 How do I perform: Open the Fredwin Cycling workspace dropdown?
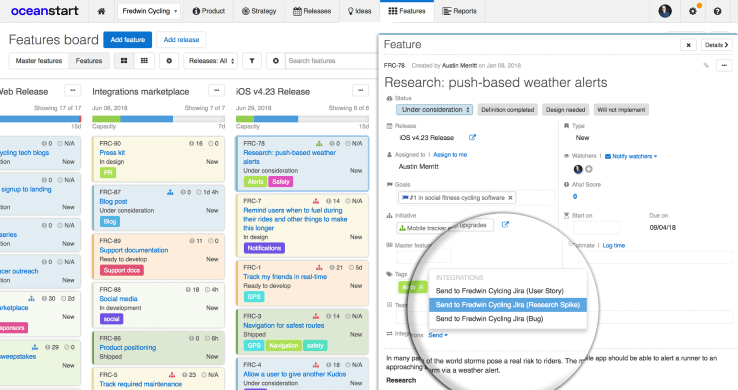[149, 11]
